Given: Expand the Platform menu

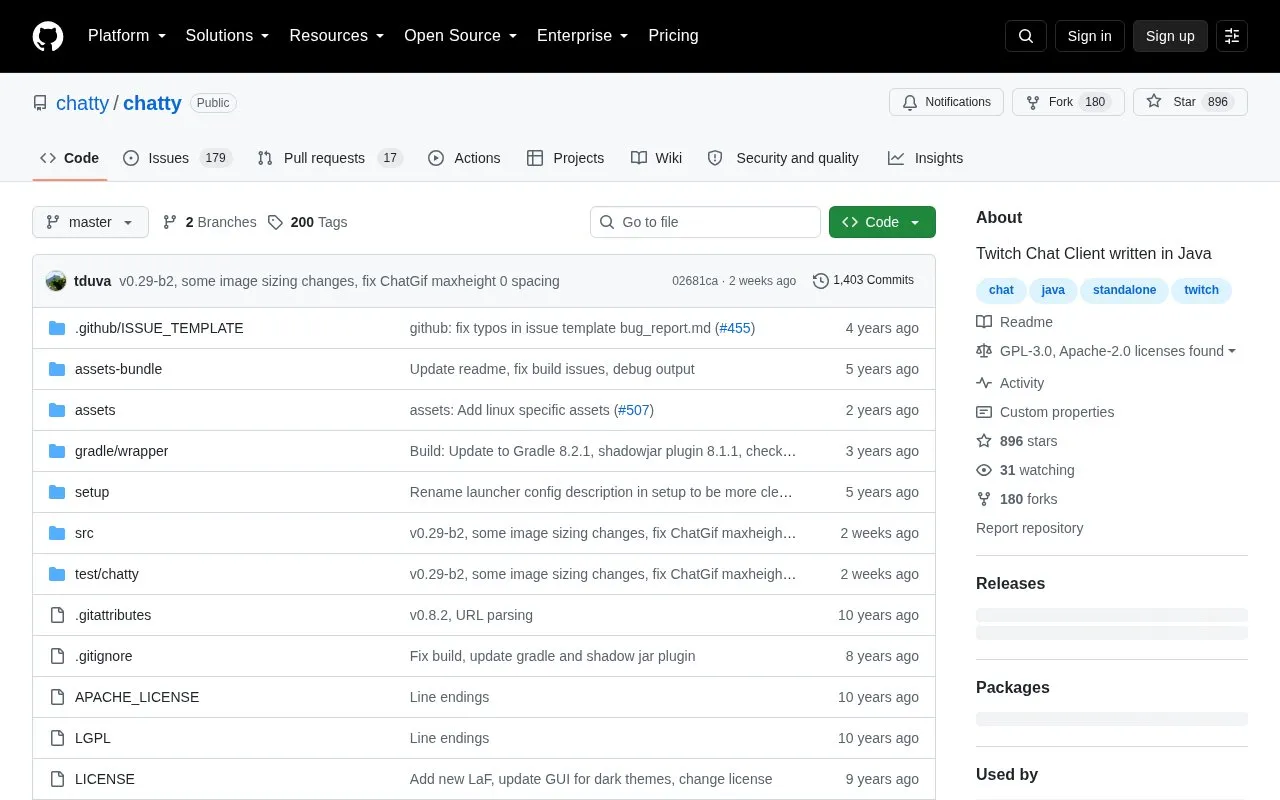Looking at the screenshot, I should click(x=127, y=36).
